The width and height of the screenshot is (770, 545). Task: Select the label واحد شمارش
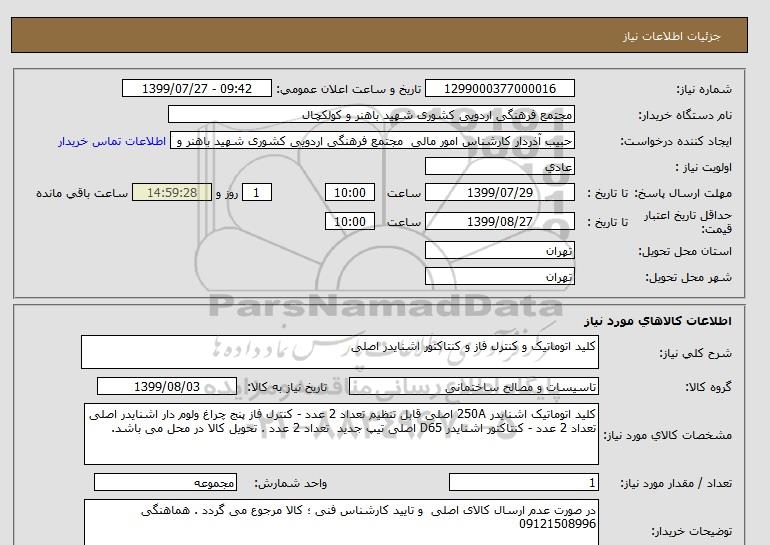click(290, 484)
